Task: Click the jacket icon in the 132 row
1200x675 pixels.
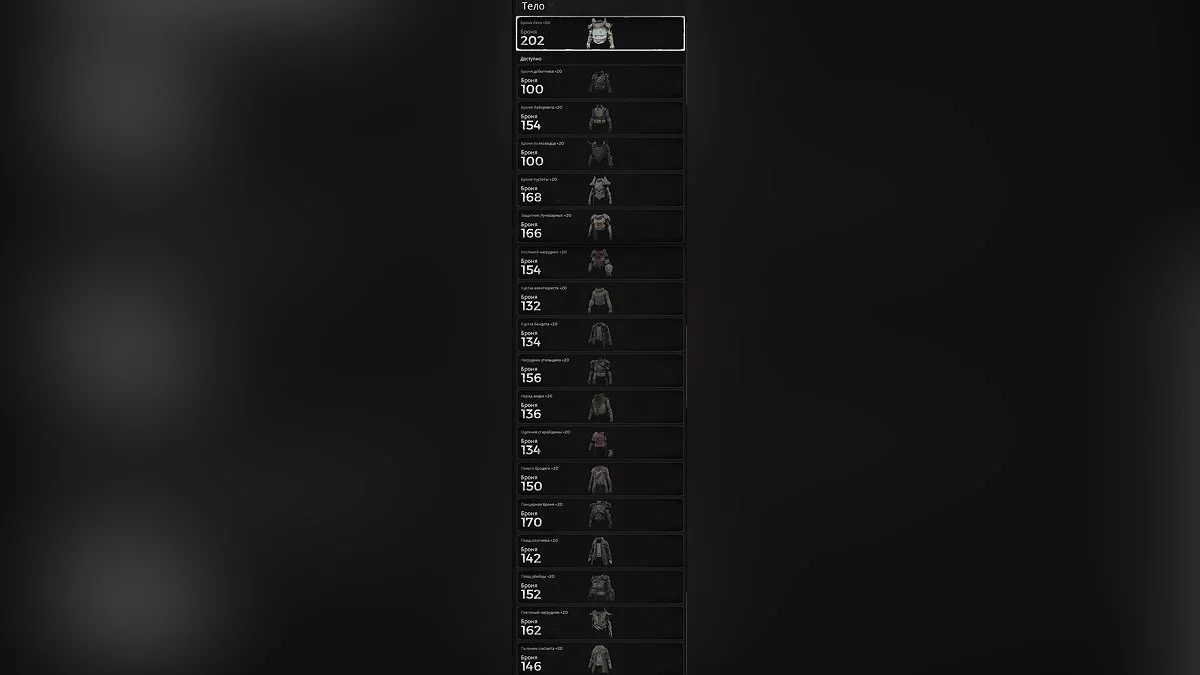Action: pyautogui.click(x=600, y=299)
